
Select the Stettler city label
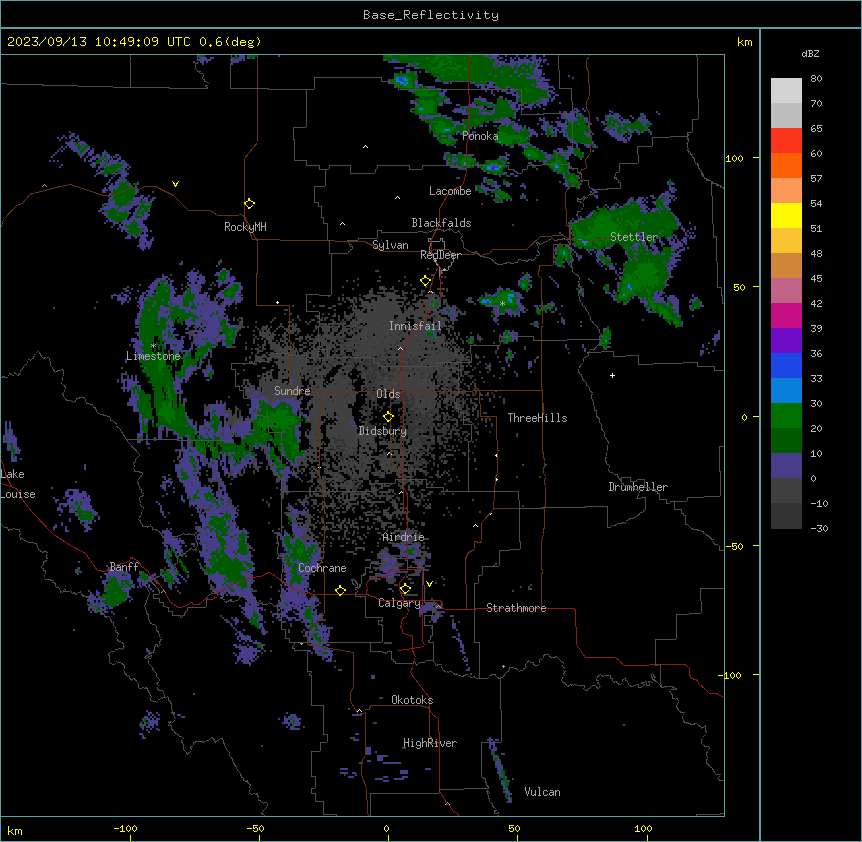click(634, 237)
